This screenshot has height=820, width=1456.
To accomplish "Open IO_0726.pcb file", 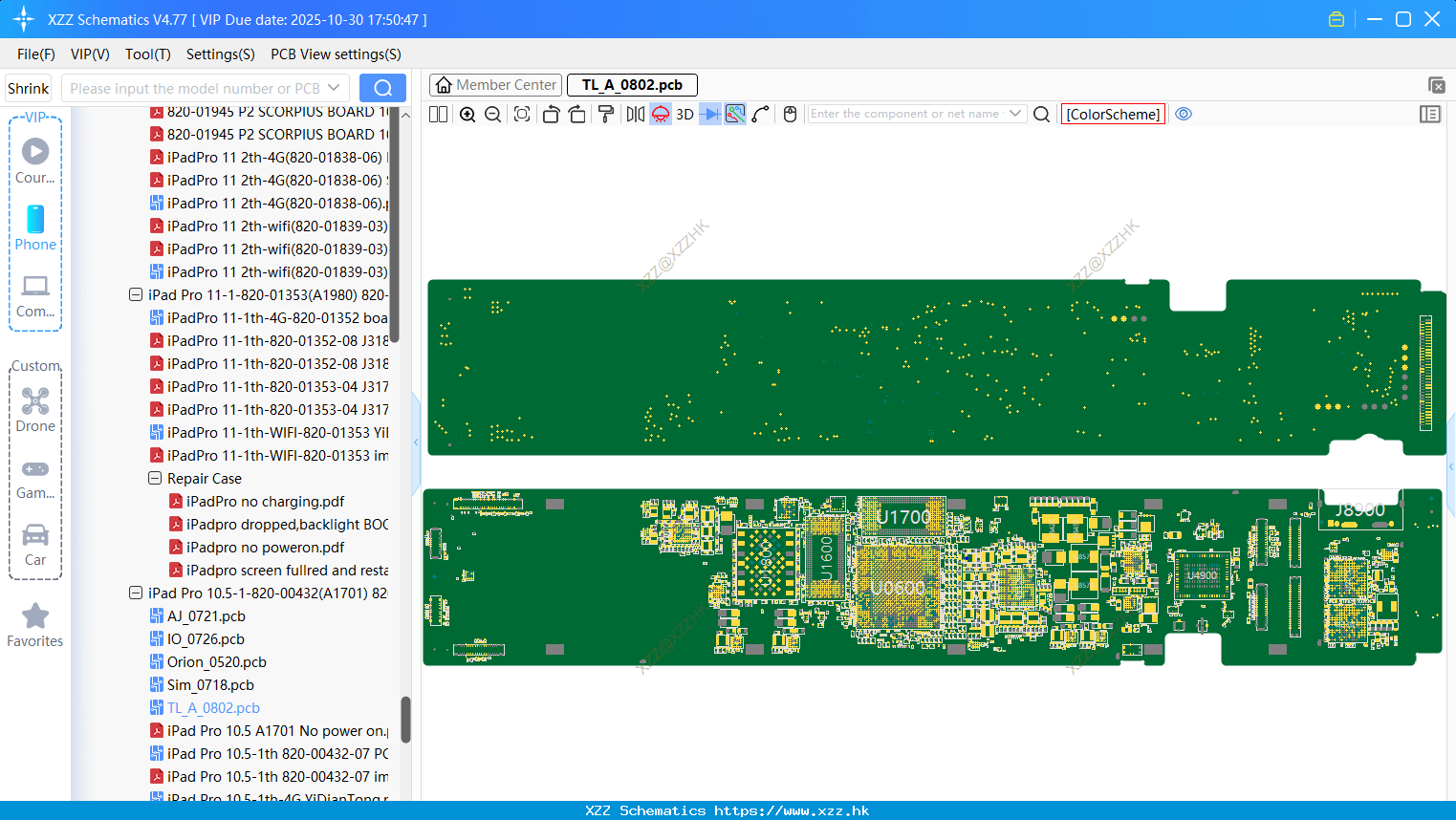I will click(206, 639).
